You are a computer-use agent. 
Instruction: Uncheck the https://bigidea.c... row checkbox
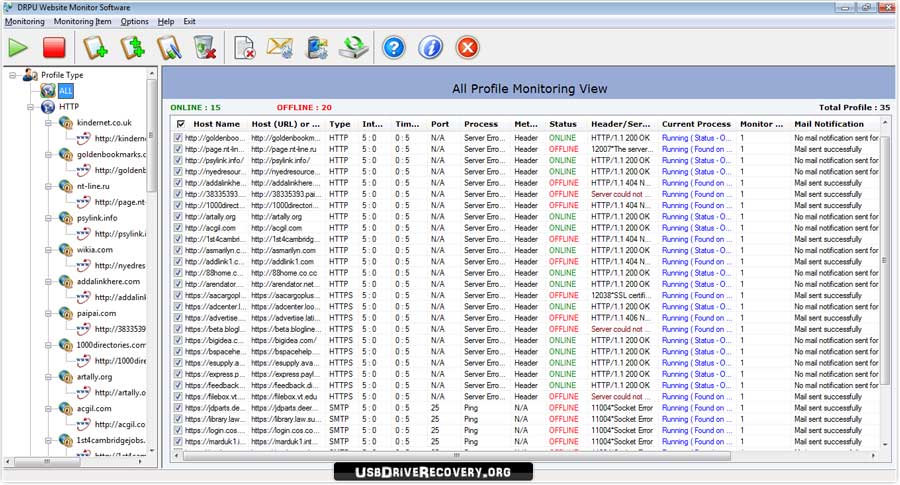pos(178,340)
